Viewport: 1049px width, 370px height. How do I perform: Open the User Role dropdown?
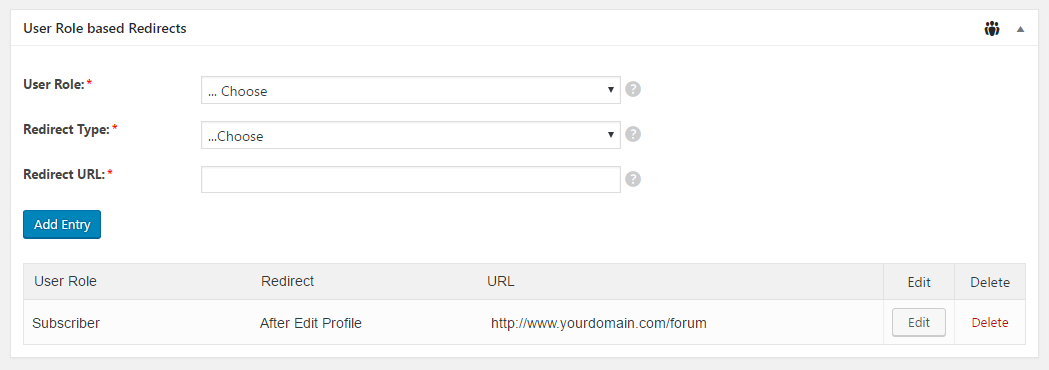click(x=411, y=90)
